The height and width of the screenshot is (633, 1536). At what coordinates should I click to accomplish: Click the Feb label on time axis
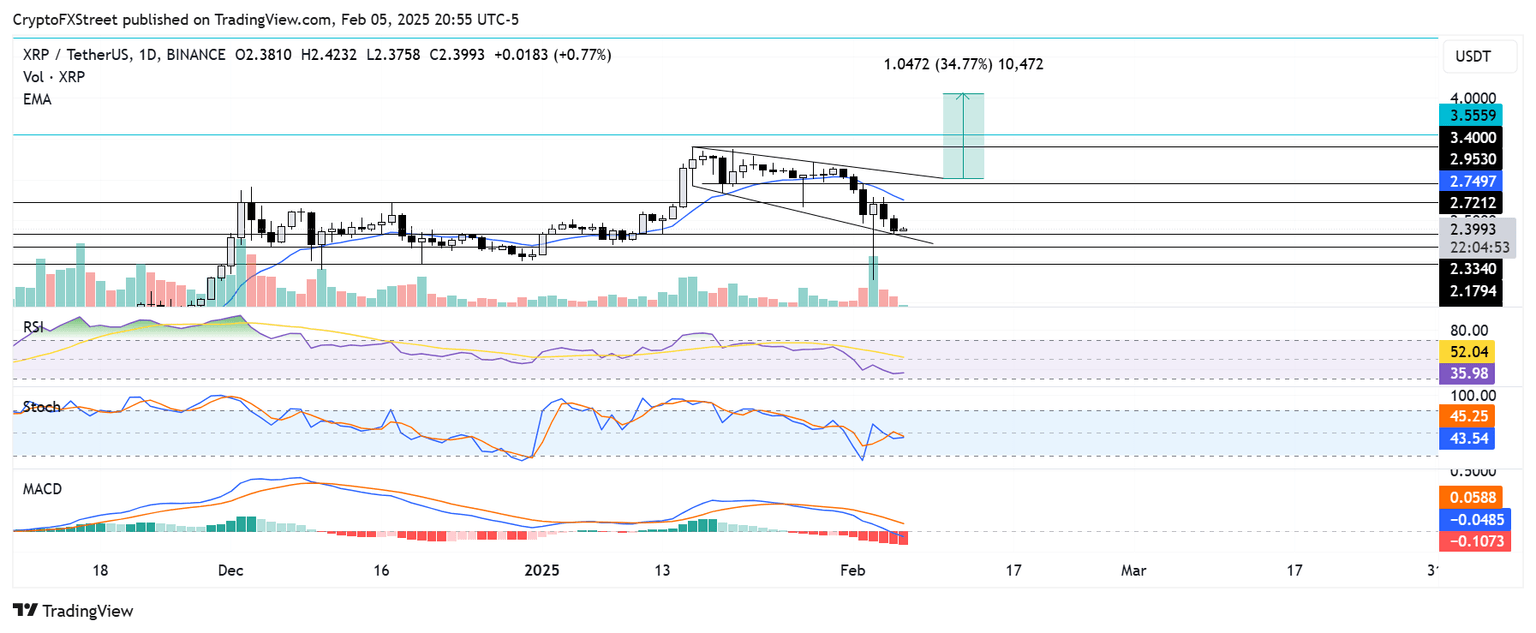click(x=853, y=570)
